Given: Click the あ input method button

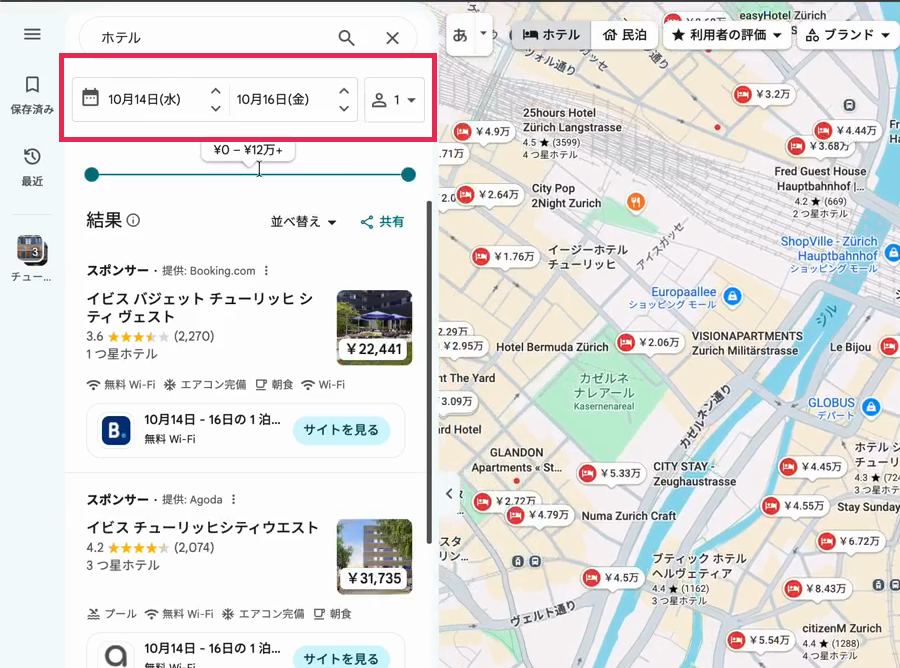Looking at the screenshot, I should point(460,35).
